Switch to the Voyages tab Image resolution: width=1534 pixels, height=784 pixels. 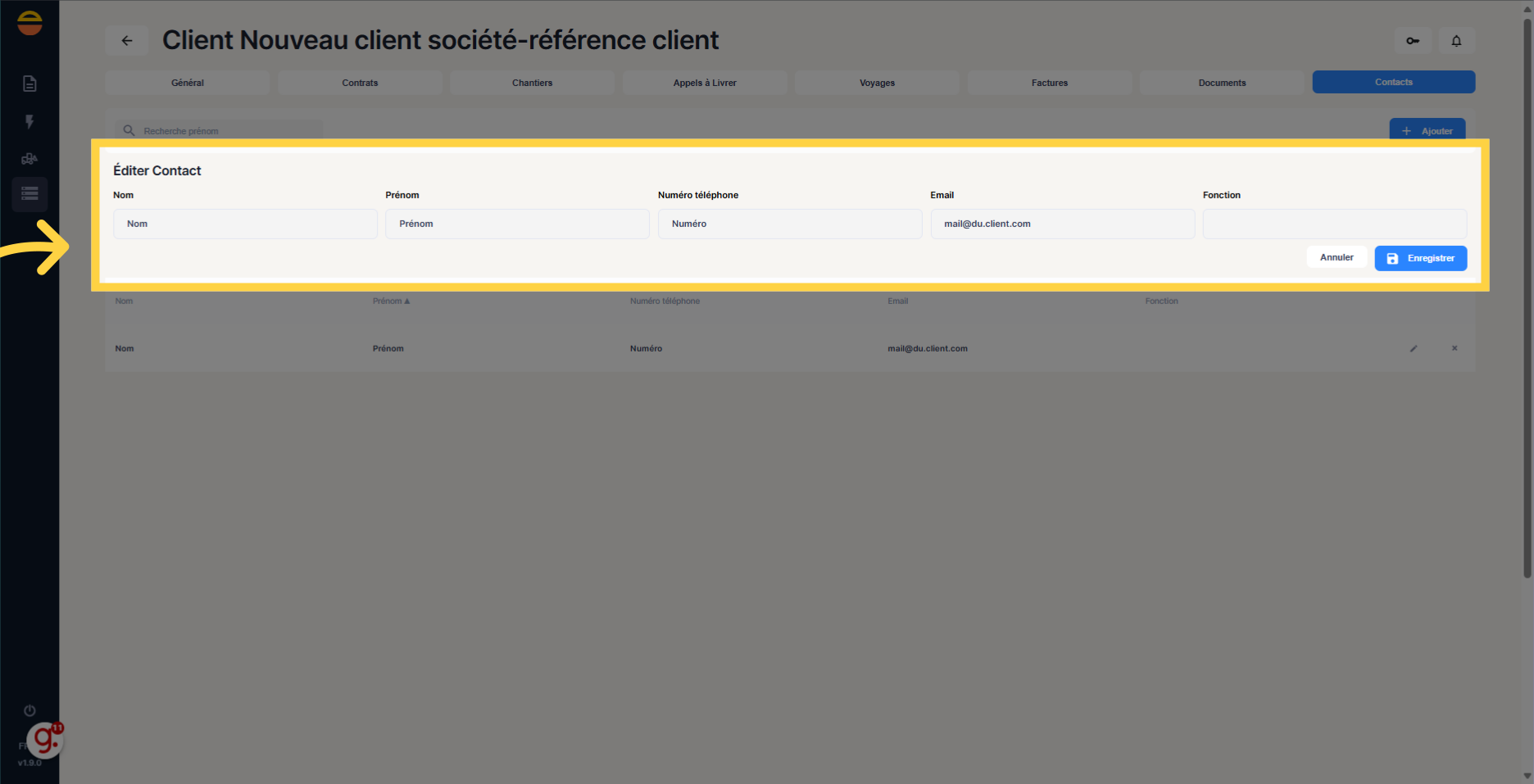(x=877, y=82)
